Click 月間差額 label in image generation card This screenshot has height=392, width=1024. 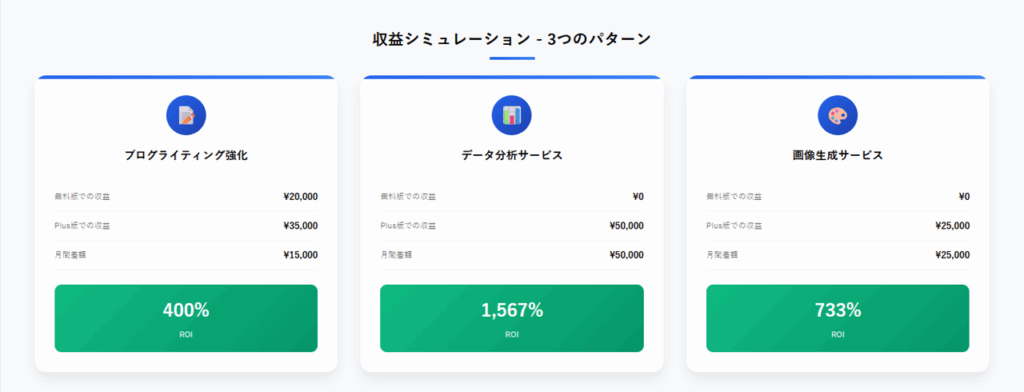pyautogui.click(x=722, y=255)
